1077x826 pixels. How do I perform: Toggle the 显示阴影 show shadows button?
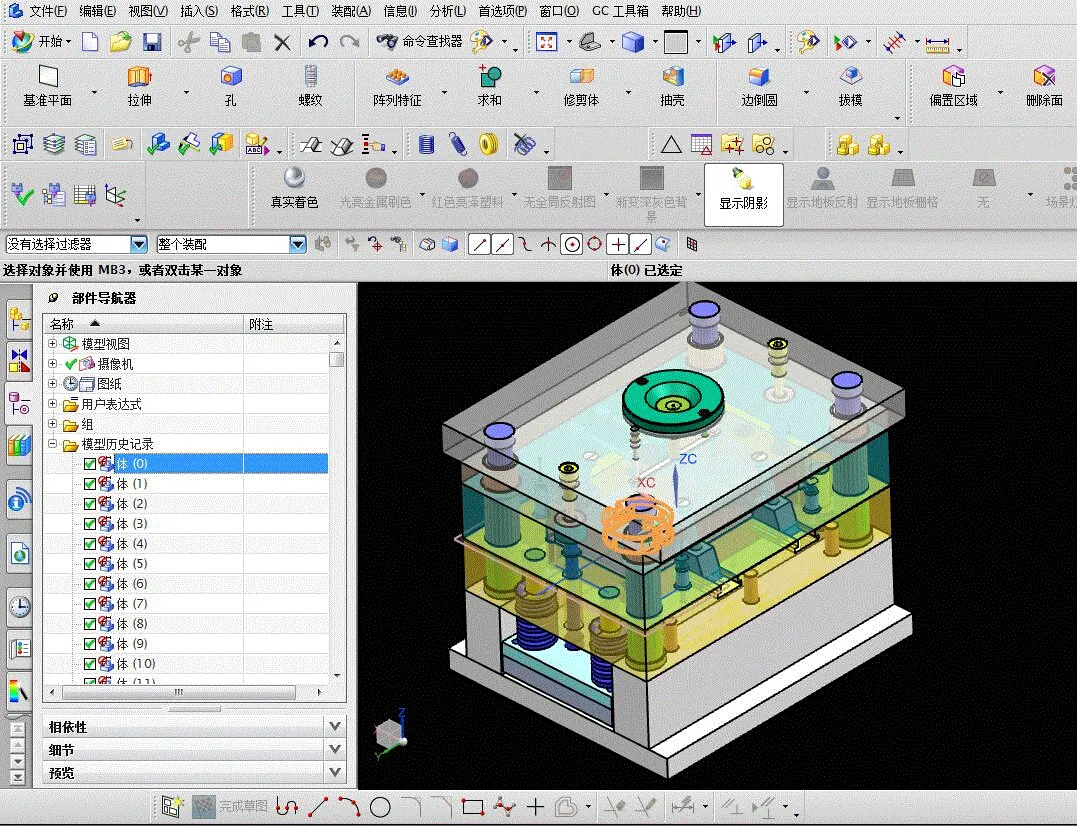pyautogui.click(x=743, y=194)
